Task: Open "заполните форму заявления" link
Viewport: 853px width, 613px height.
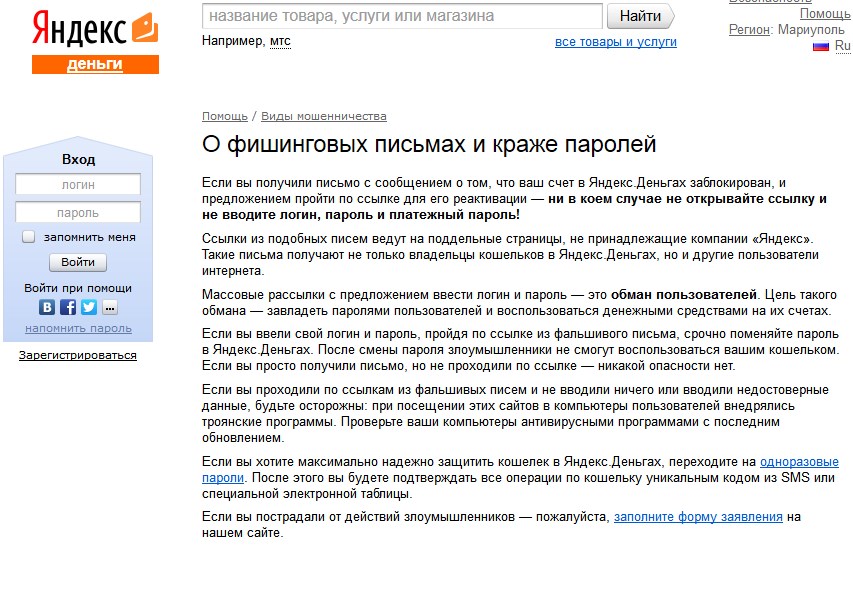Action: [x=699, y=517]
